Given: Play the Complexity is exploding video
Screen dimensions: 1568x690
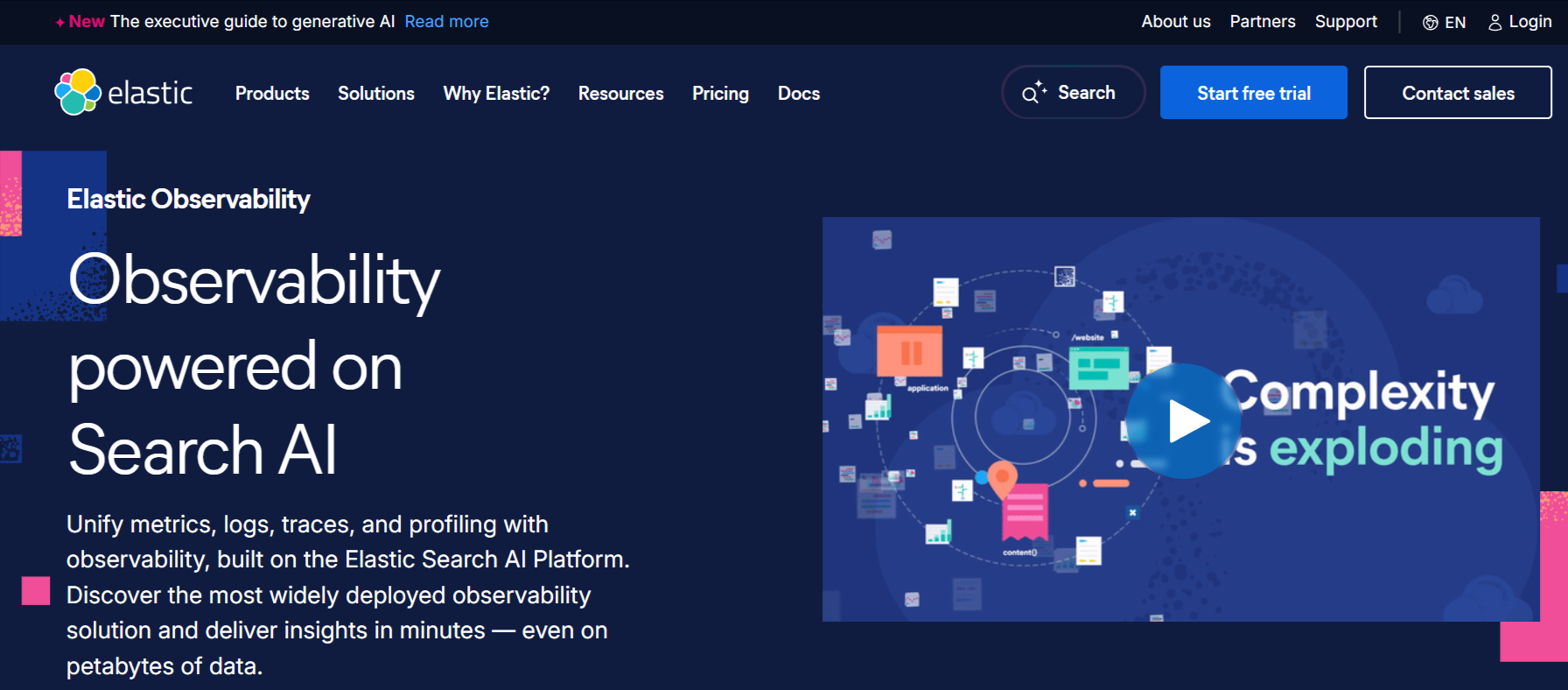Looking at the screenshot, I should pos(1182,421).
